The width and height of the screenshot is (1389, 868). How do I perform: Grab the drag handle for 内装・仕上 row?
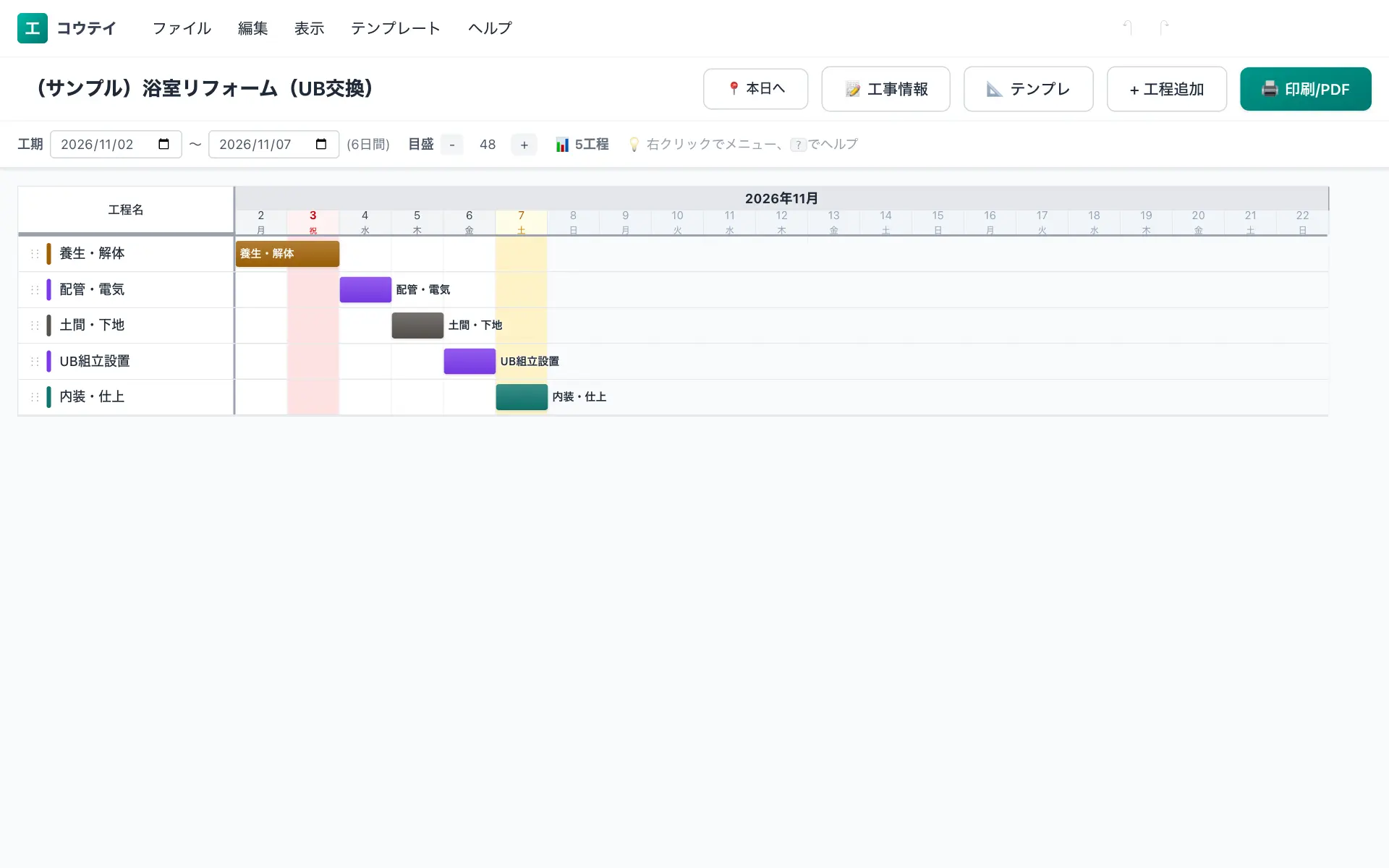point(35,396)
